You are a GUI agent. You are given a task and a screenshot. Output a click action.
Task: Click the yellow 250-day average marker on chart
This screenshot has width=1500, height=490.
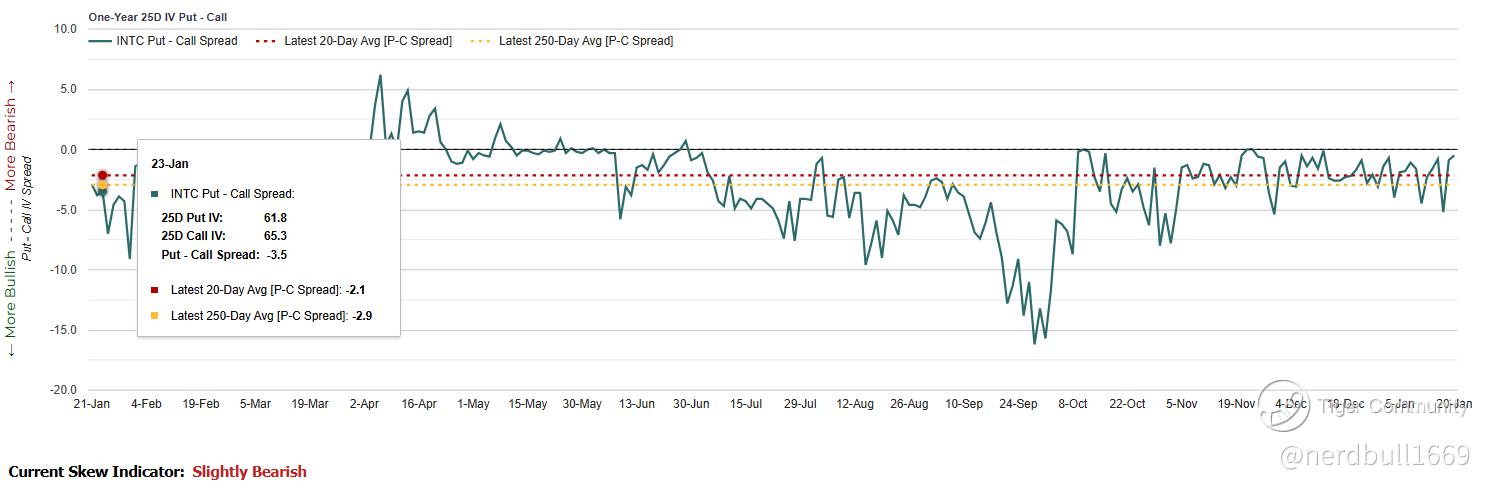pos(102,185)
